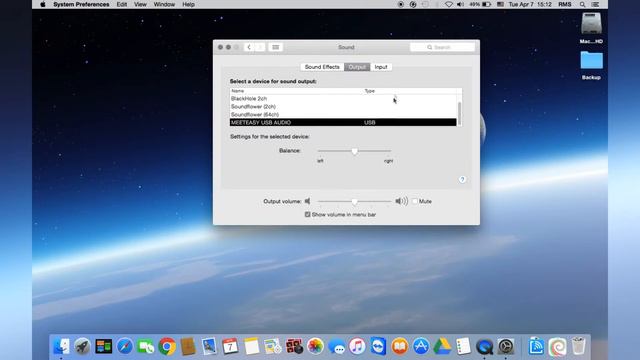Select Soundflower (2ch) output device

[343, 107]
